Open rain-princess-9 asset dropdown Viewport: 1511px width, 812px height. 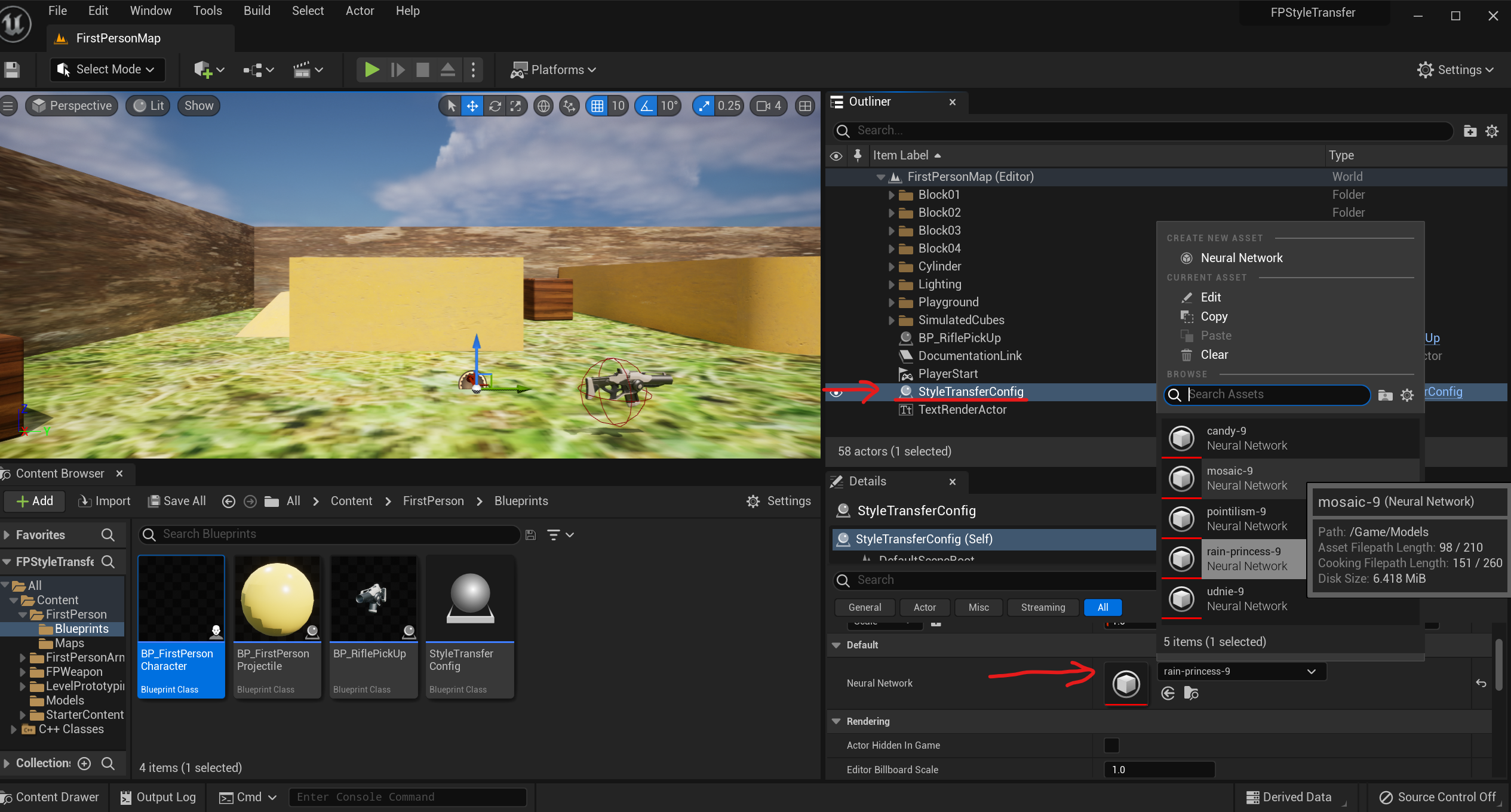[1242, 672]
